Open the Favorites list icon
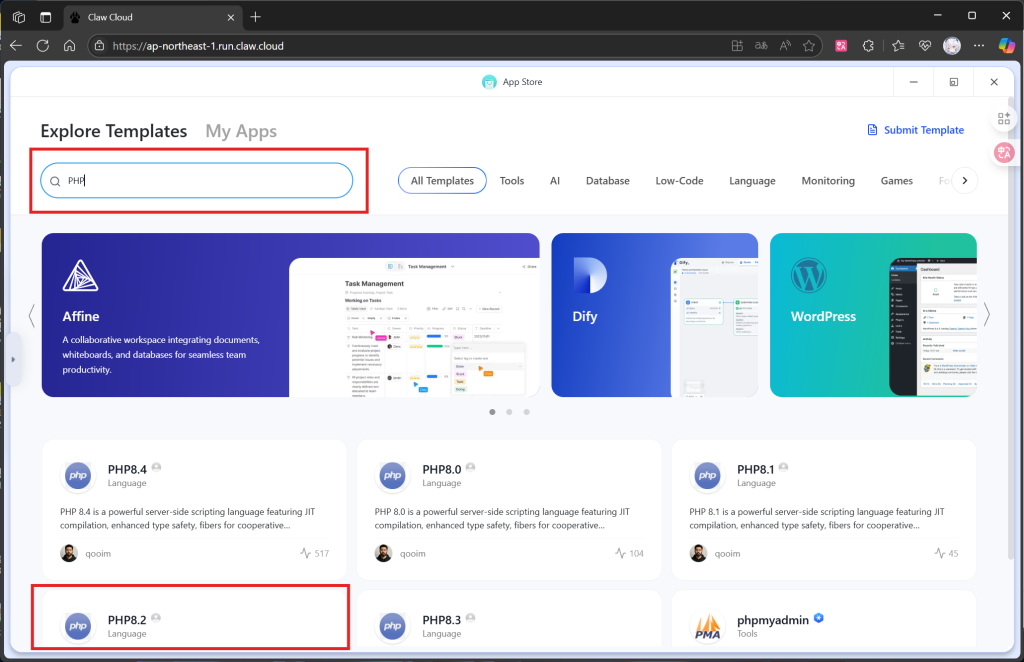This screenshot has width=1024, height=662. [x=899, y=46]
